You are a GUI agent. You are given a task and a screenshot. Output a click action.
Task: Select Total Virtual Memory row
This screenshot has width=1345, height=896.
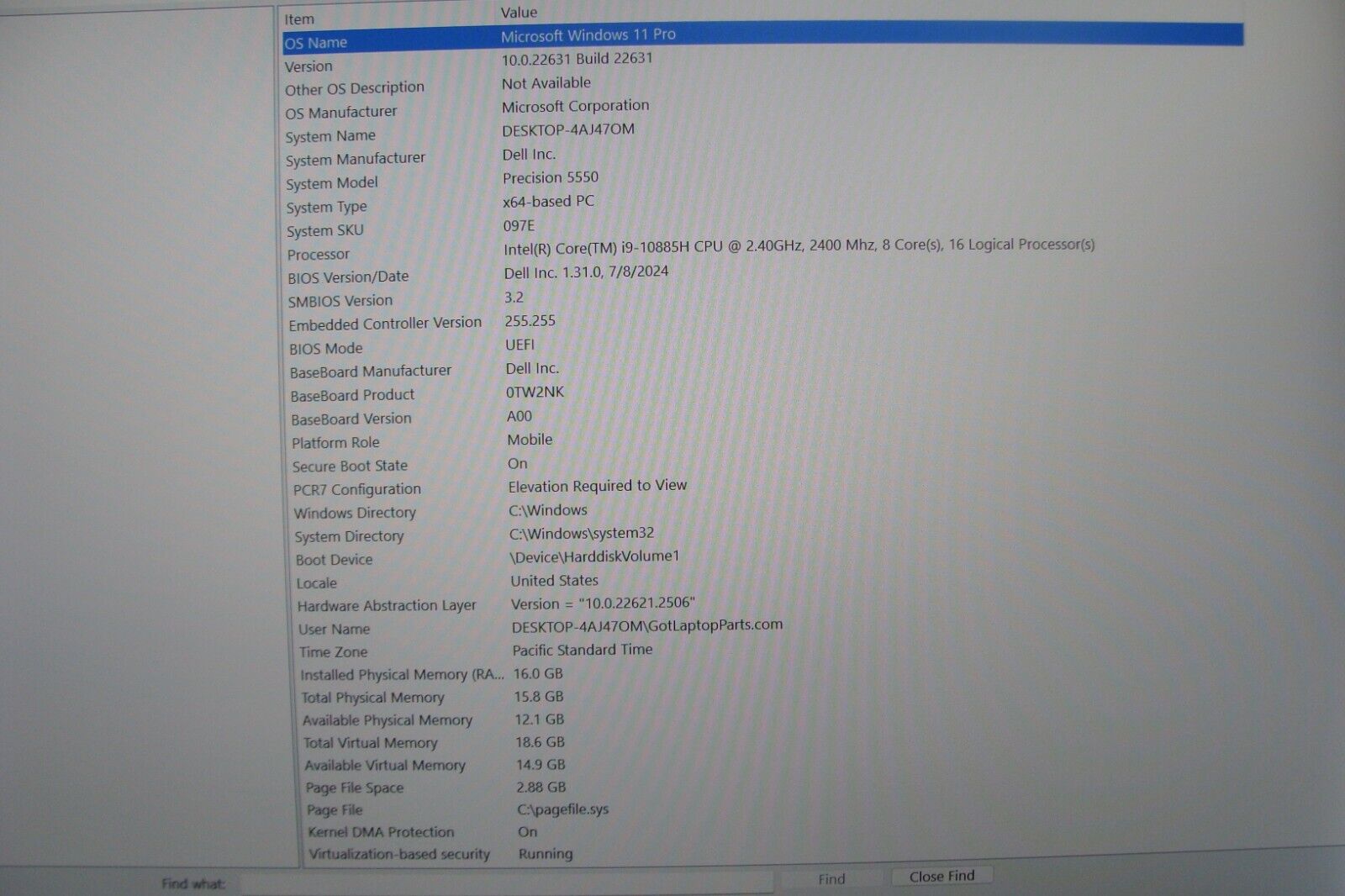370,743
